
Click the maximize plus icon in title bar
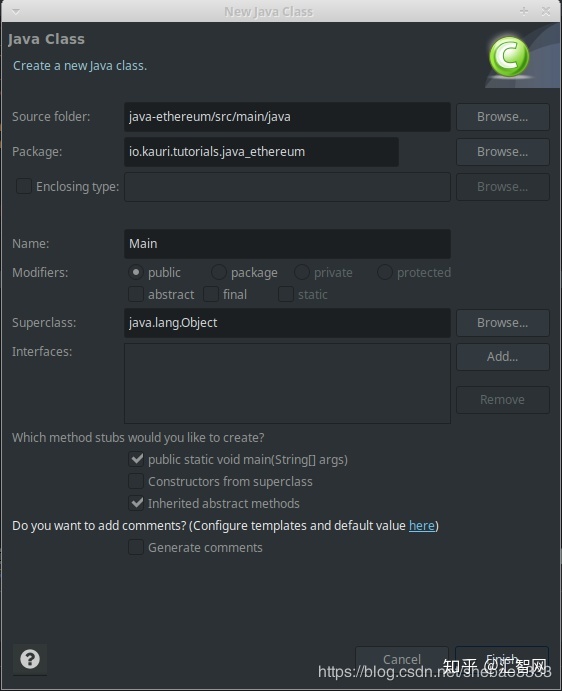click(524, 11)
